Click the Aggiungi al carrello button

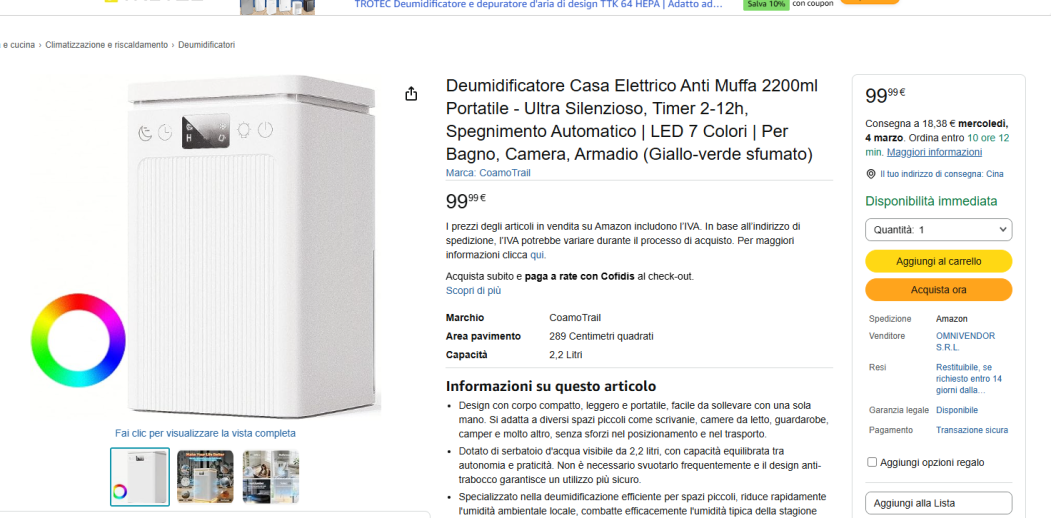pyautogui.click(x=938, y=261)
